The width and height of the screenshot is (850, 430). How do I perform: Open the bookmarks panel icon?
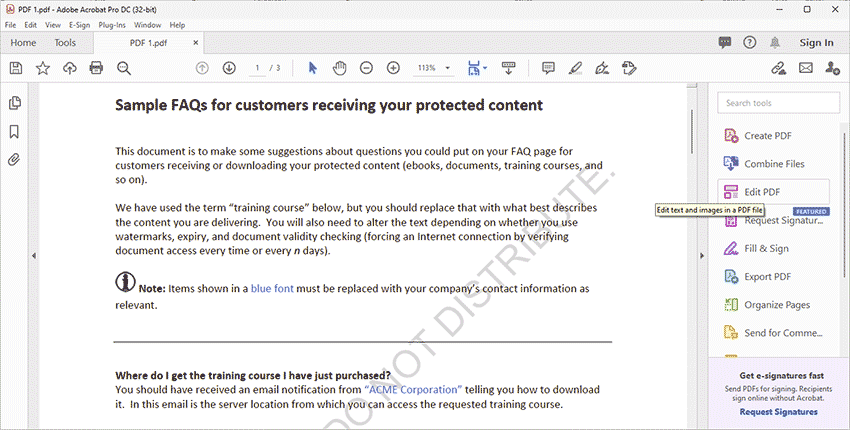tap(15, 131)
